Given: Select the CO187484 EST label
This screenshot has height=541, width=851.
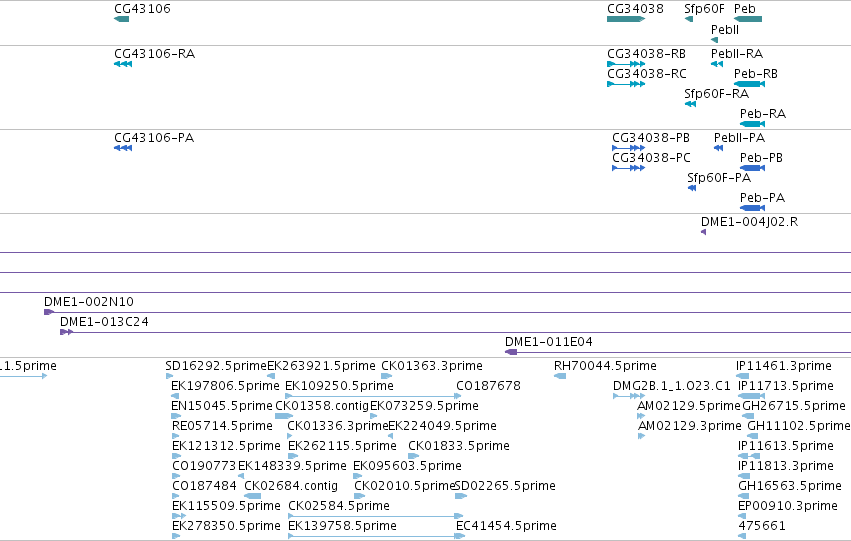Looking at the screenshot, I should 204,486.
